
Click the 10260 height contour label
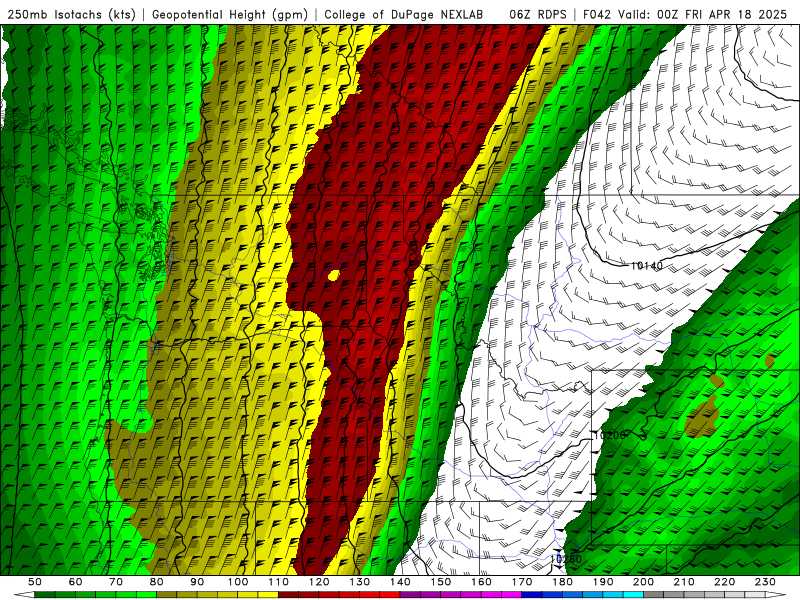566,559
